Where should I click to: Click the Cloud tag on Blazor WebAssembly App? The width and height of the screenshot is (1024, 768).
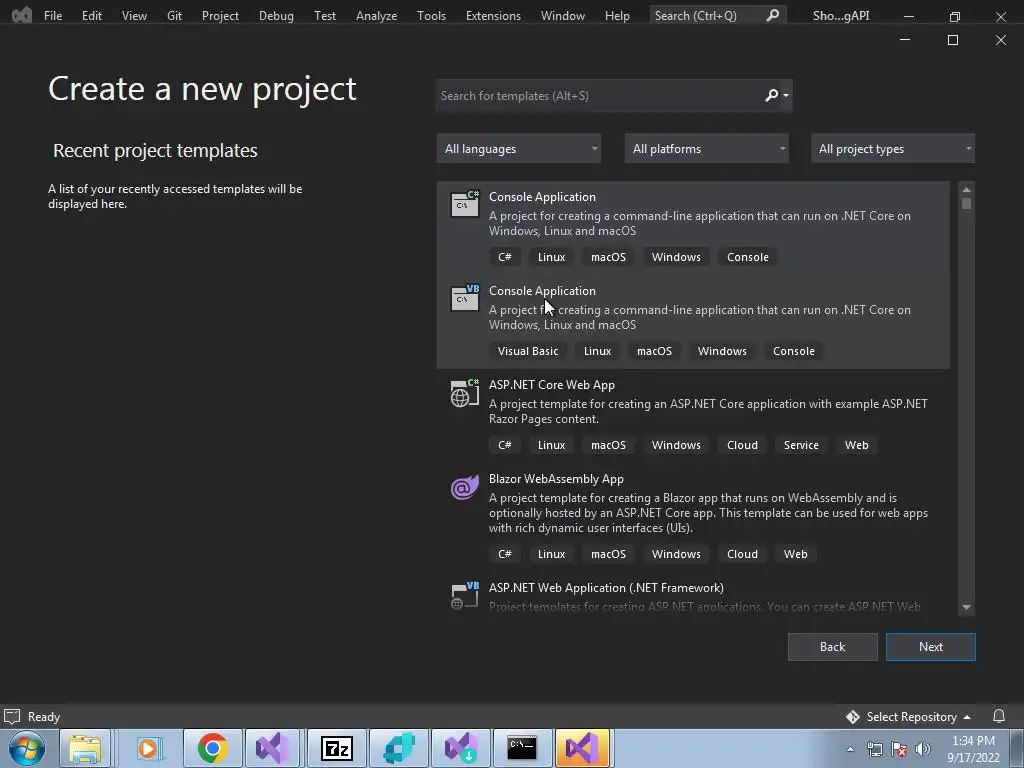743,554
